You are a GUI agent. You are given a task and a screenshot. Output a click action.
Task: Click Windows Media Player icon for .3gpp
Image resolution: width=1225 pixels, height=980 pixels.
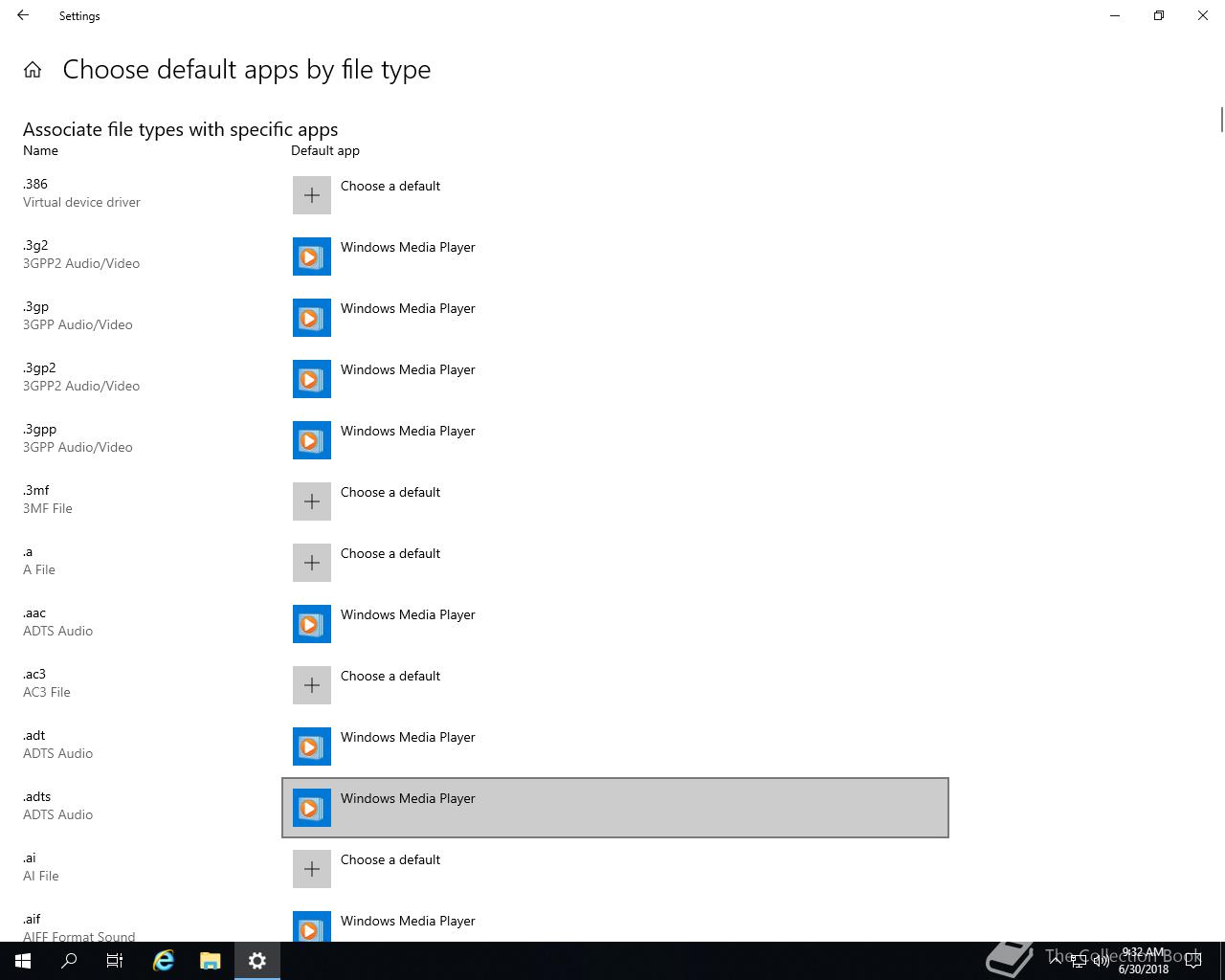point(312,440)
